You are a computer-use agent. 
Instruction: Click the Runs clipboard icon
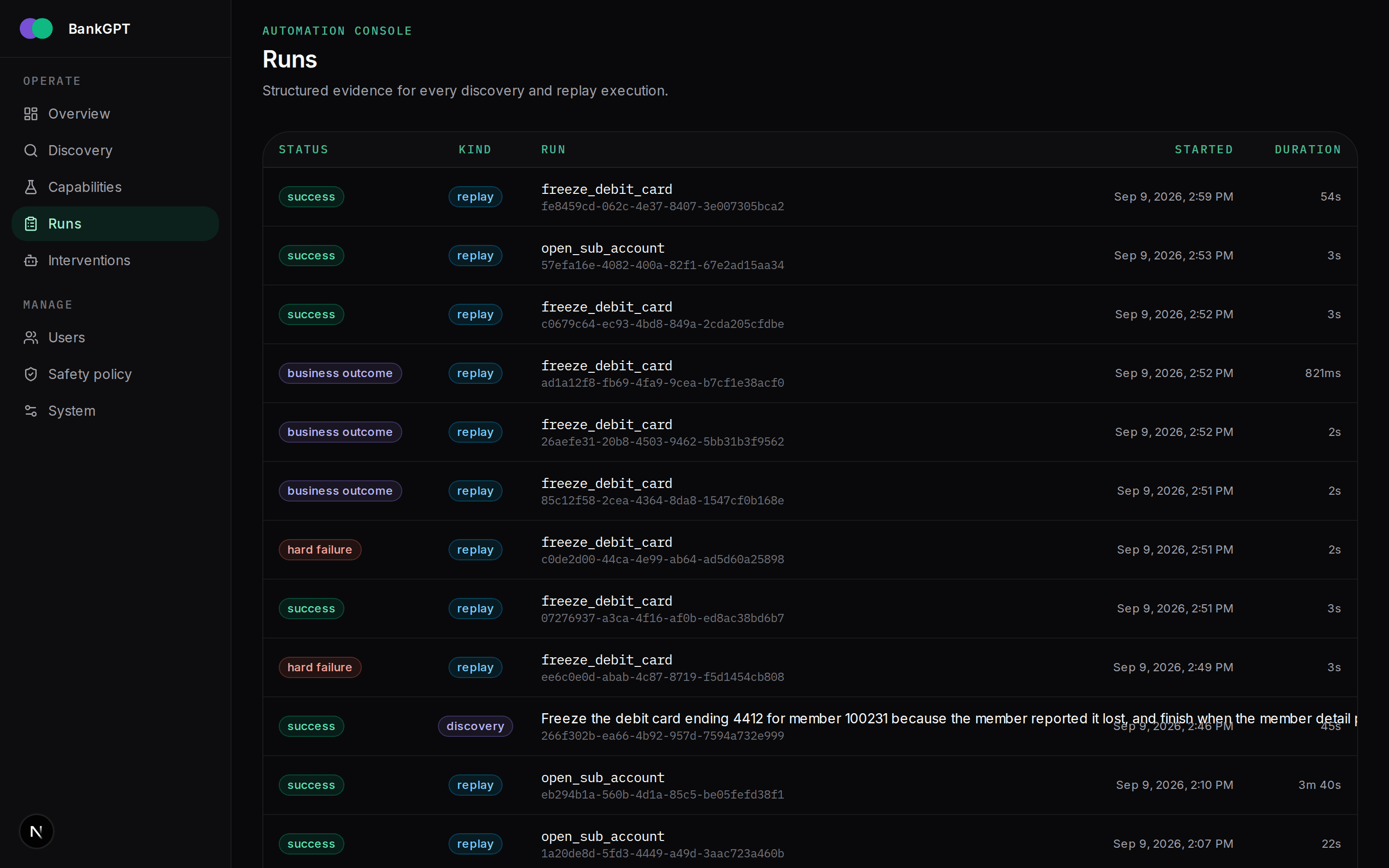coord(31,224)
